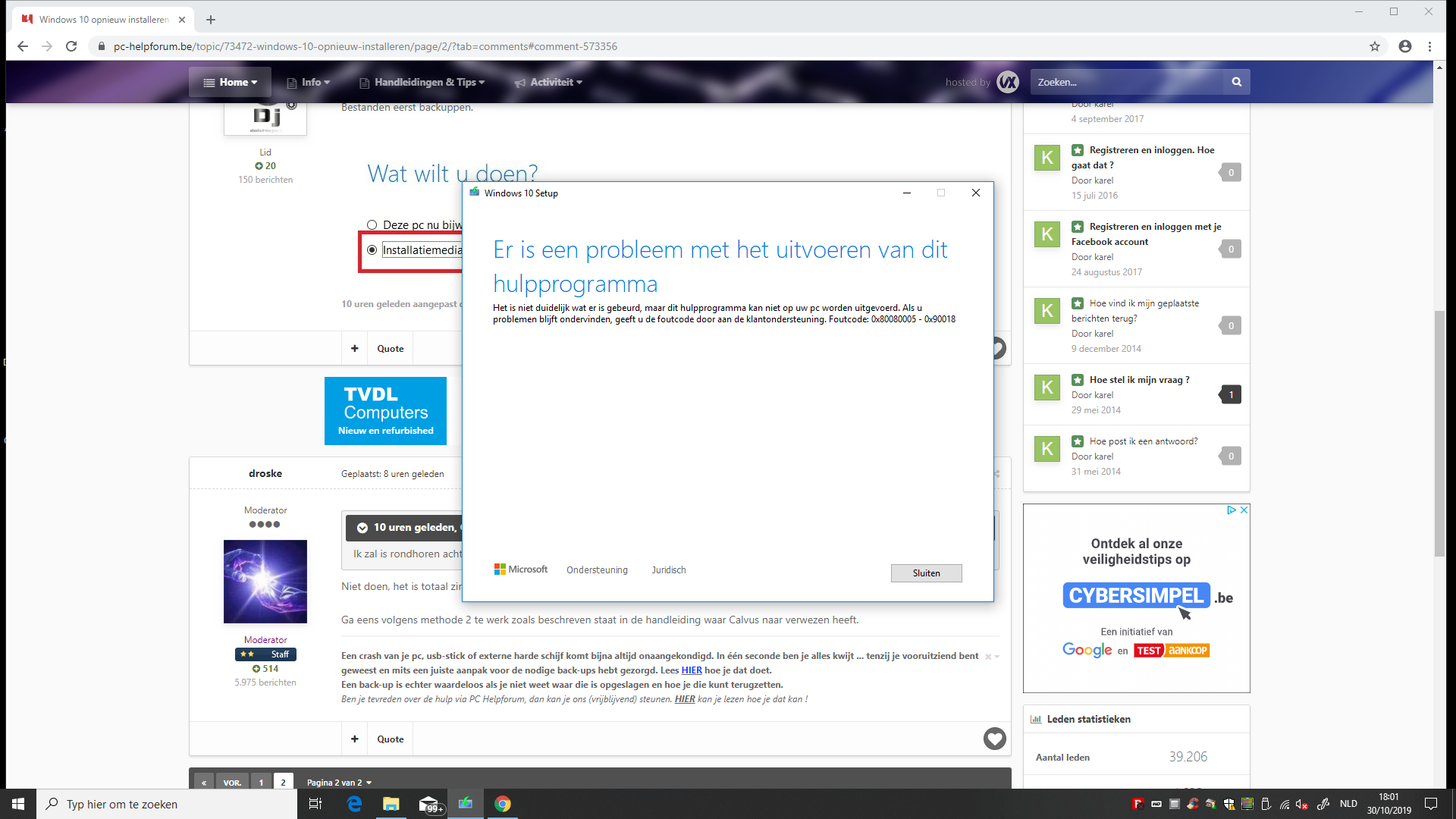Click the heart like icon on droske's post
Screen dimensions: 1456x819
994,739
